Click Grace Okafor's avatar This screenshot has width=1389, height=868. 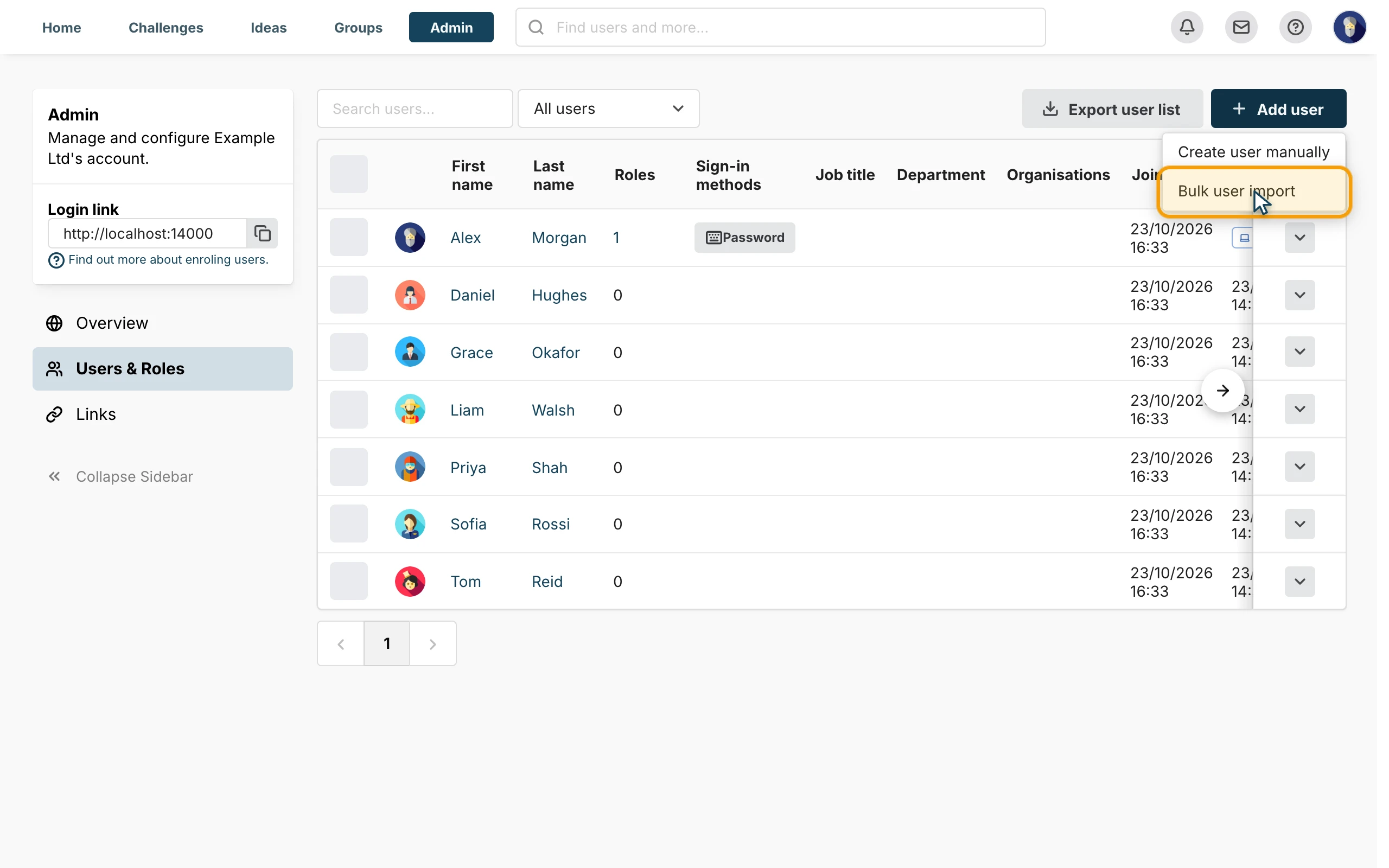click(410, 352)
